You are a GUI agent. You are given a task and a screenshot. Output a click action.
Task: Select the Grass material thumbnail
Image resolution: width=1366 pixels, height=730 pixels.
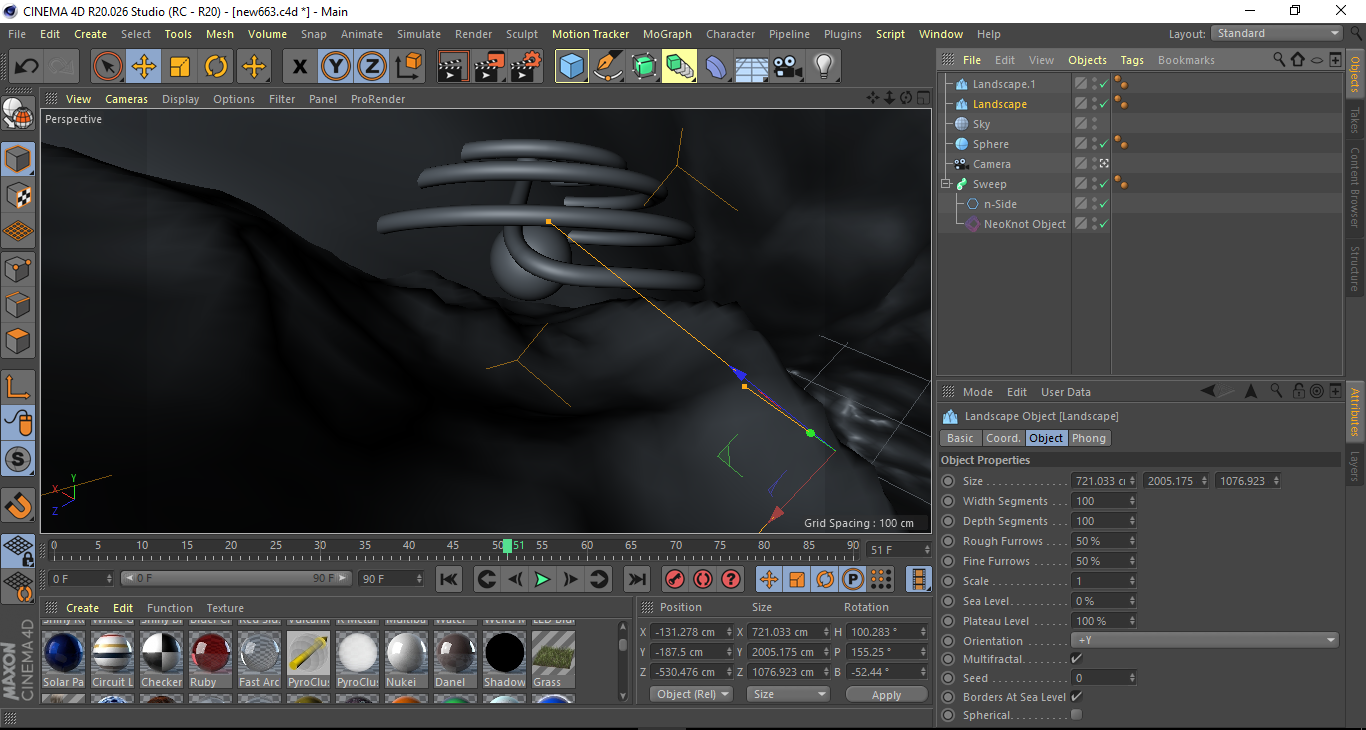click(553, 659)
